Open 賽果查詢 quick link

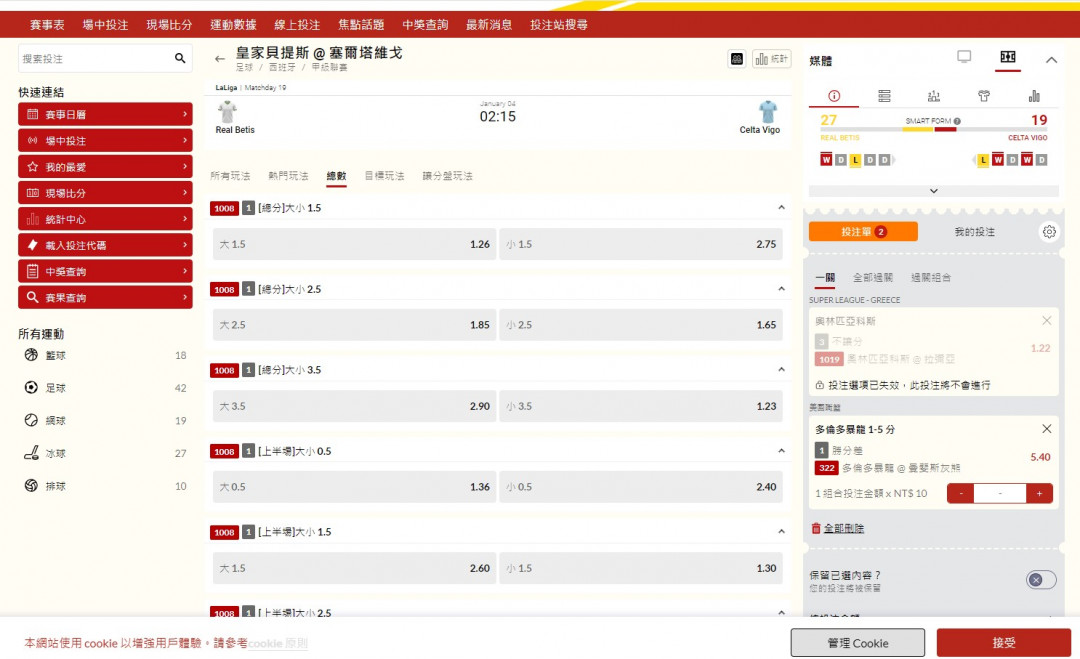click(x=105, y=297)
